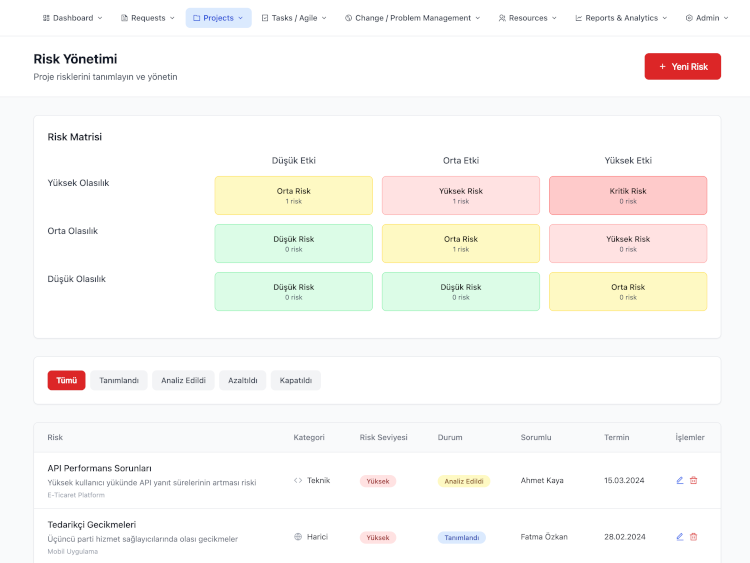Click the Dashboard grid icon in navigation
The width and height of the screenshot is (750, 563).
pyautogui.click(x=46, y=18)
